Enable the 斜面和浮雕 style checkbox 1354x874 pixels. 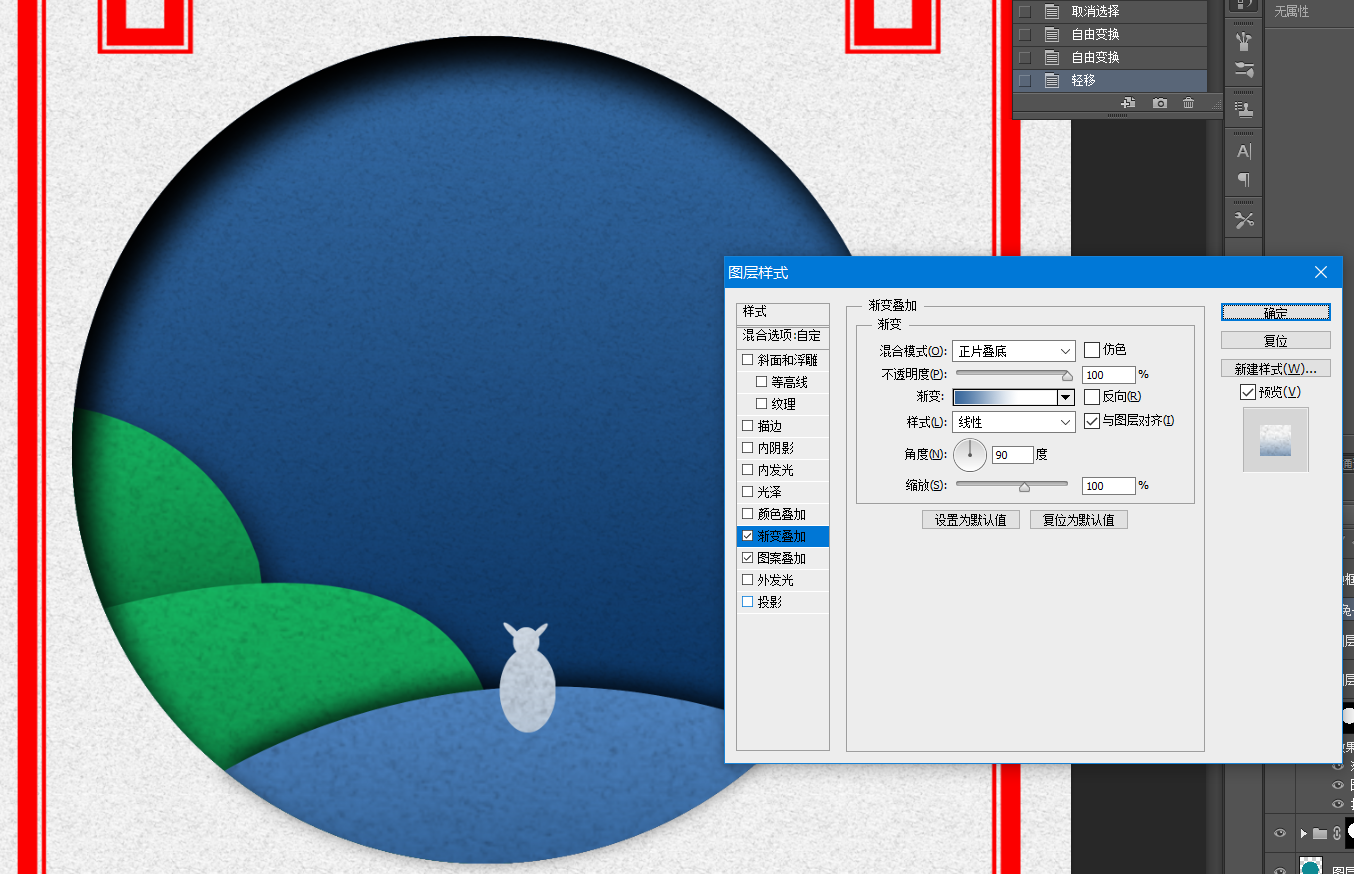click(x=748, y=360)
